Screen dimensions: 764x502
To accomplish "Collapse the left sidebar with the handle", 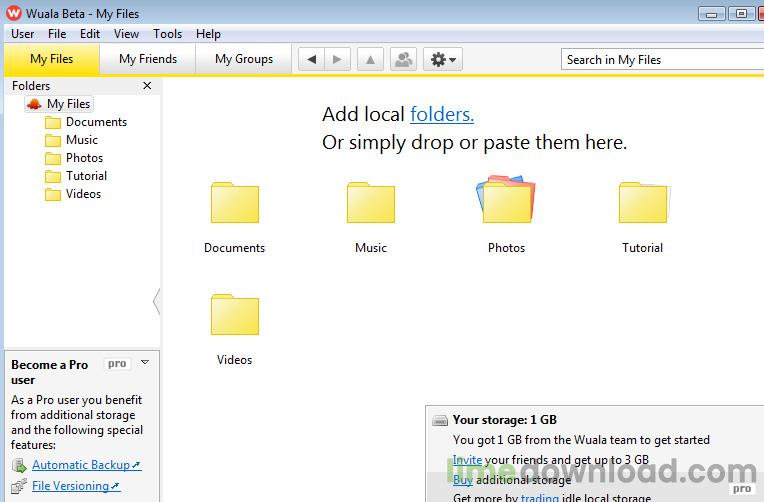I will 157,300.
